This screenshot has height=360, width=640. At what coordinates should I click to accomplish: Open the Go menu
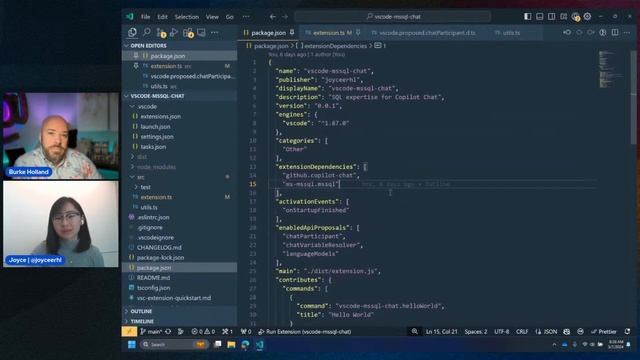click(x=230, y=17)
